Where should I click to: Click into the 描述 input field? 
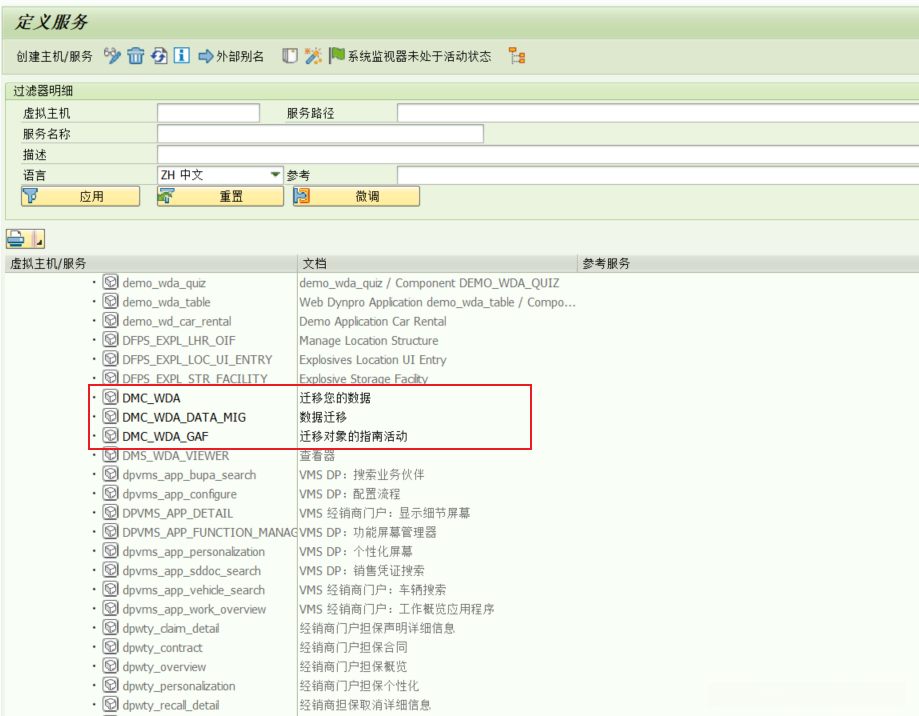[x=537, y=155]
